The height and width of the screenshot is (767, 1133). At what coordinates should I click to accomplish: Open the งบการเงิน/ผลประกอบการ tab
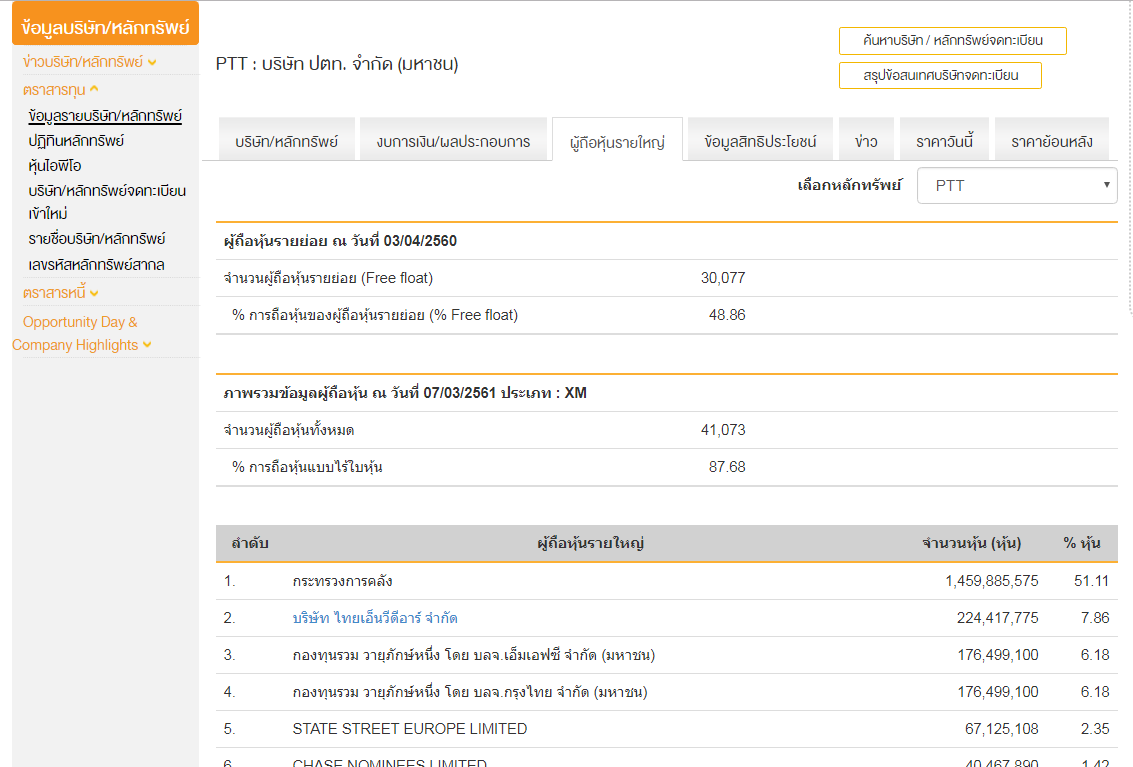point(453,141)
